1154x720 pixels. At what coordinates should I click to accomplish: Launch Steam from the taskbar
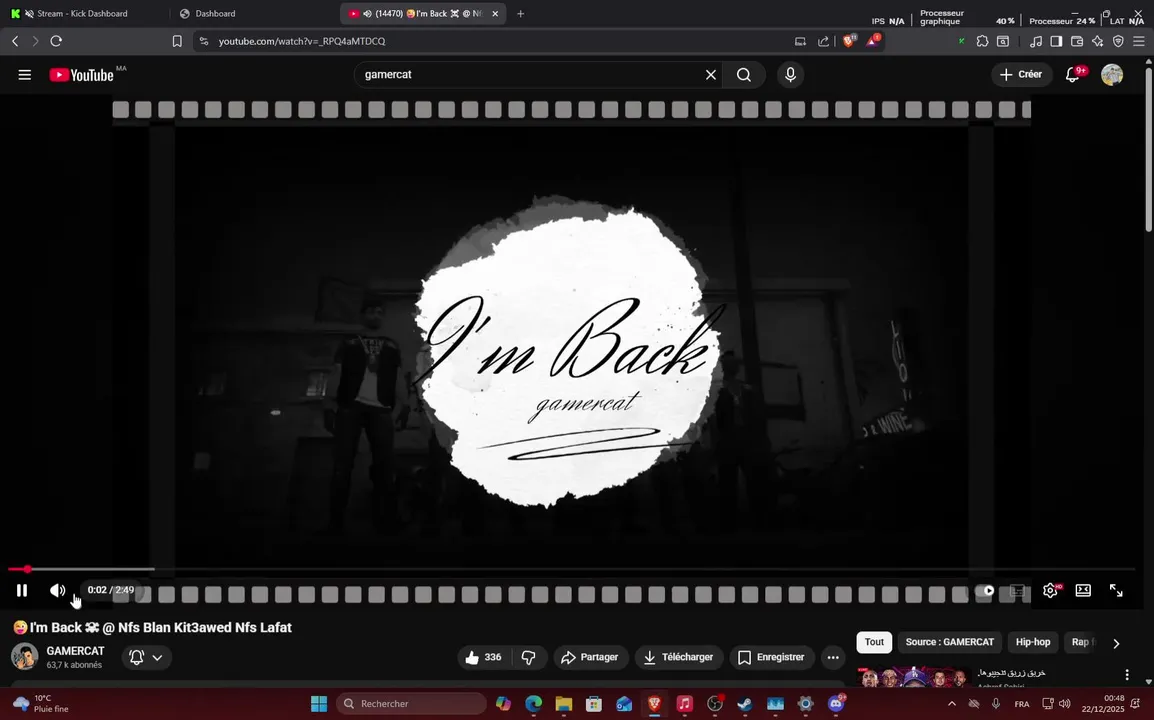[745, 704]
